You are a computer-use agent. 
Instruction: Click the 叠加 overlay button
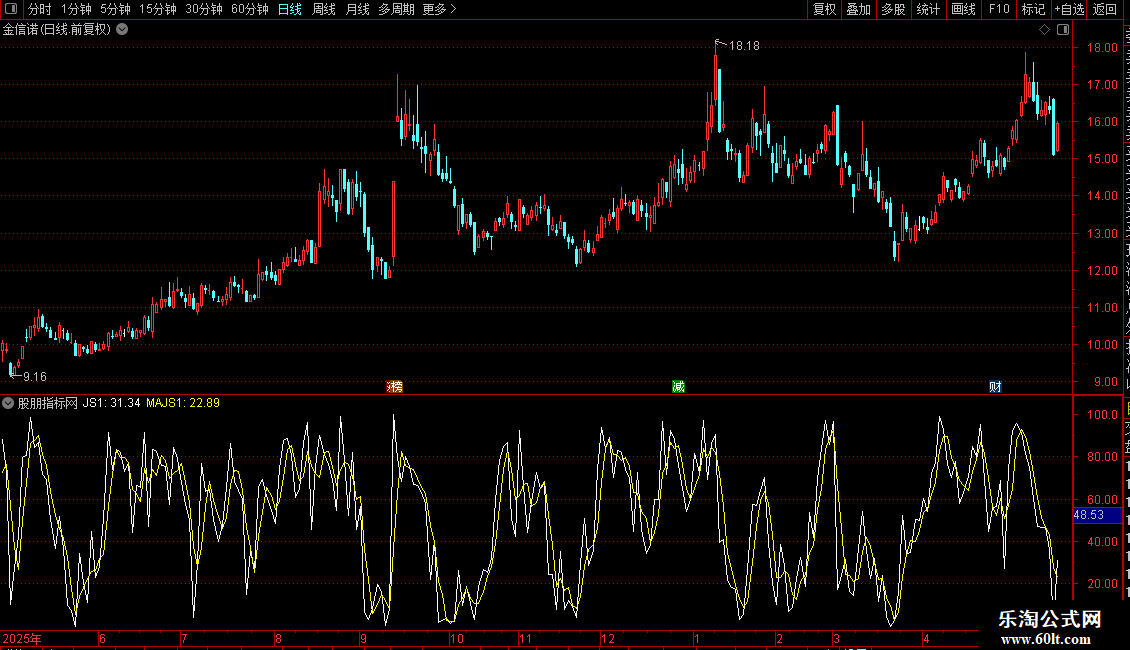click(859, 9)
